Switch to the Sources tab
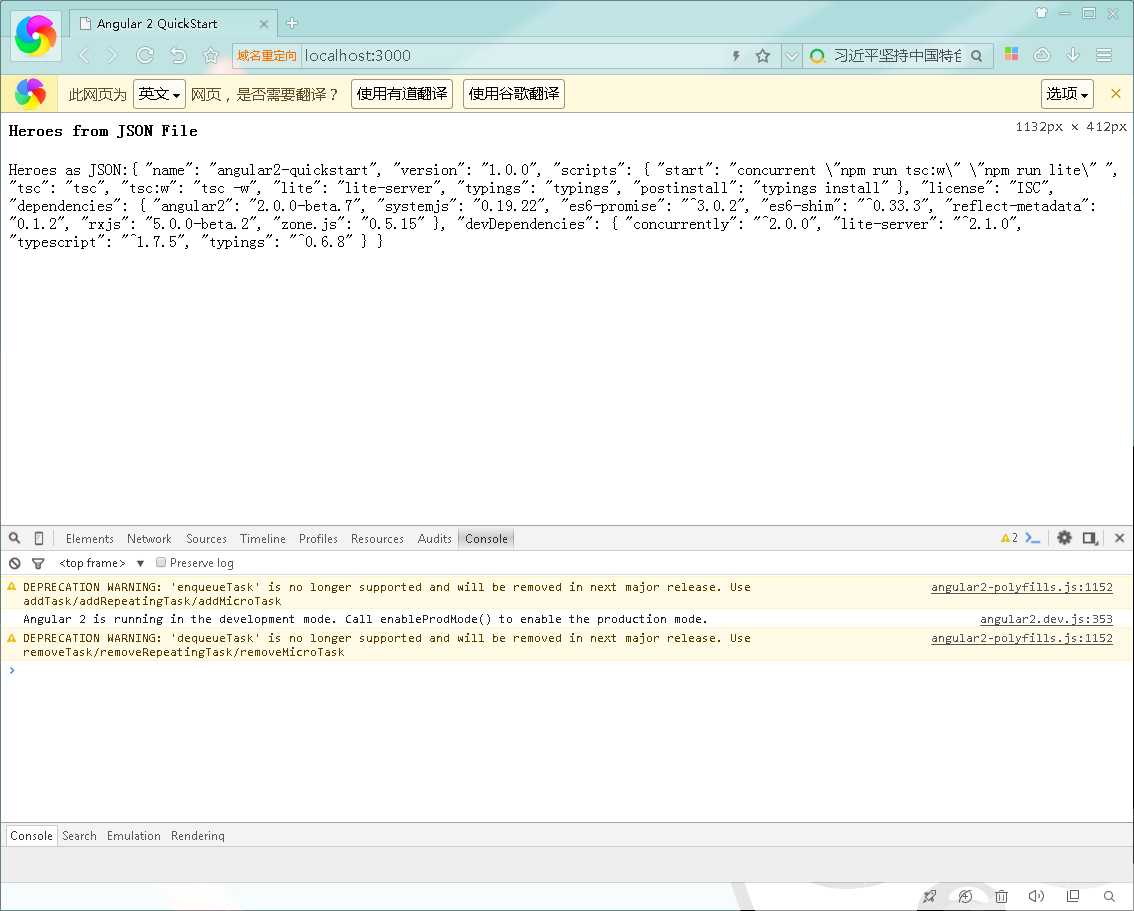Viewport: 1134px width, 911px height. [x=206, y=539]
